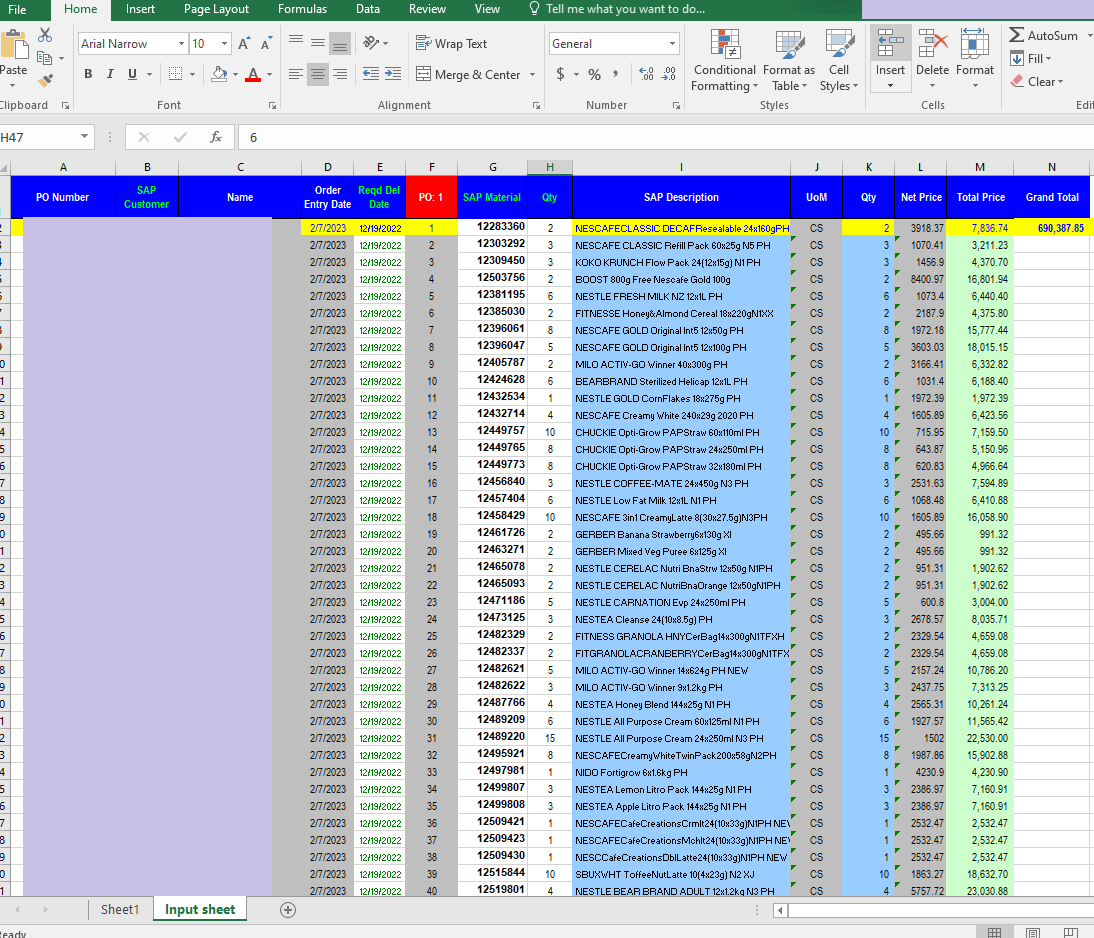This screenshot has height=938, width=1094.
Task: Open the font size dropdown
Action: 224,44
